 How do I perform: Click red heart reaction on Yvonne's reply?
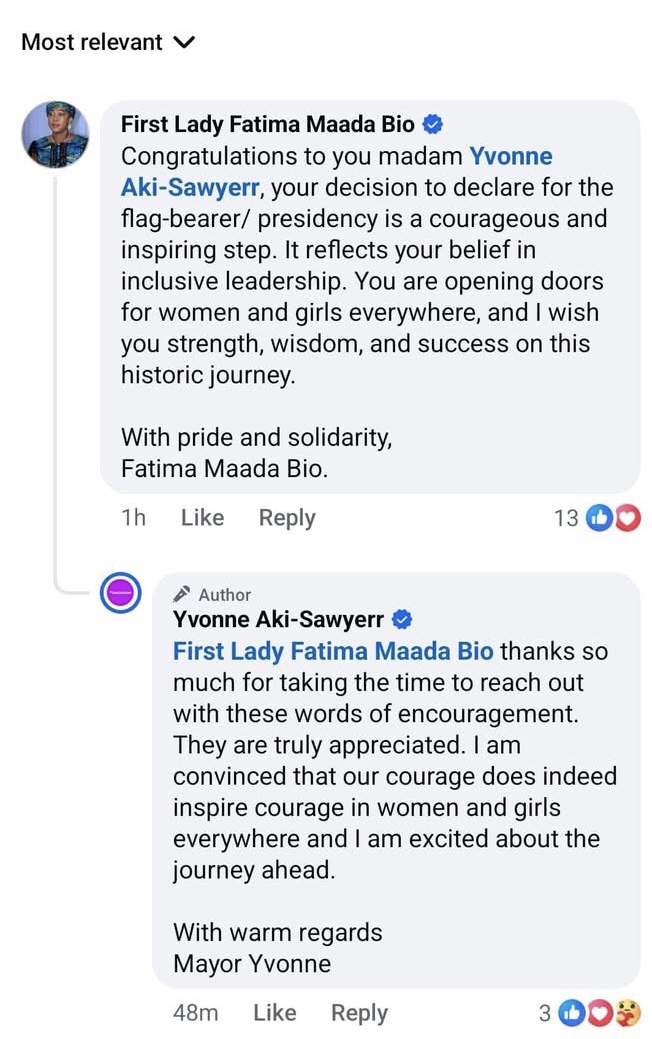click(602, 1013)
